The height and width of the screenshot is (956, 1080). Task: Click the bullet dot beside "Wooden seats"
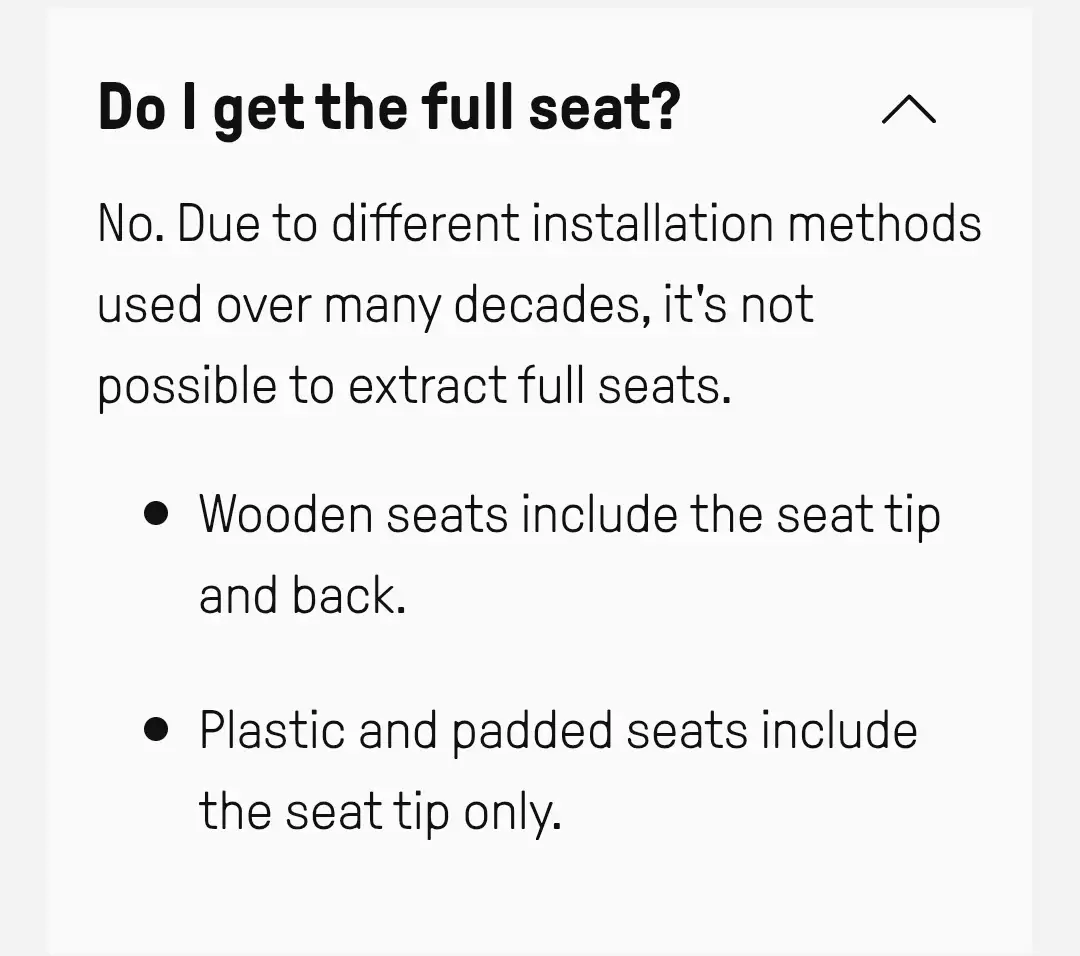click(155, 515)
